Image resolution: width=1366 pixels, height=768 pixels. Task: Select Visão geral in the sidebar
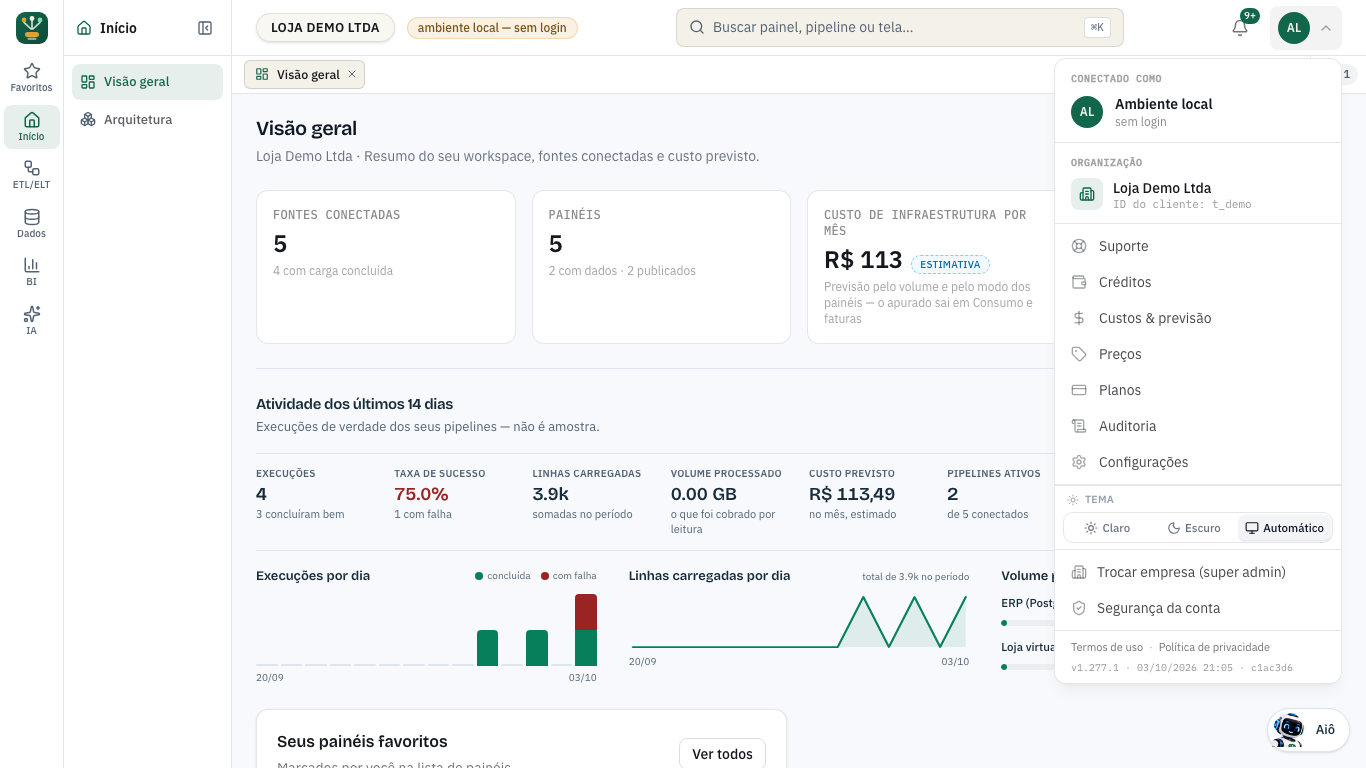click(x=147, y=82)
